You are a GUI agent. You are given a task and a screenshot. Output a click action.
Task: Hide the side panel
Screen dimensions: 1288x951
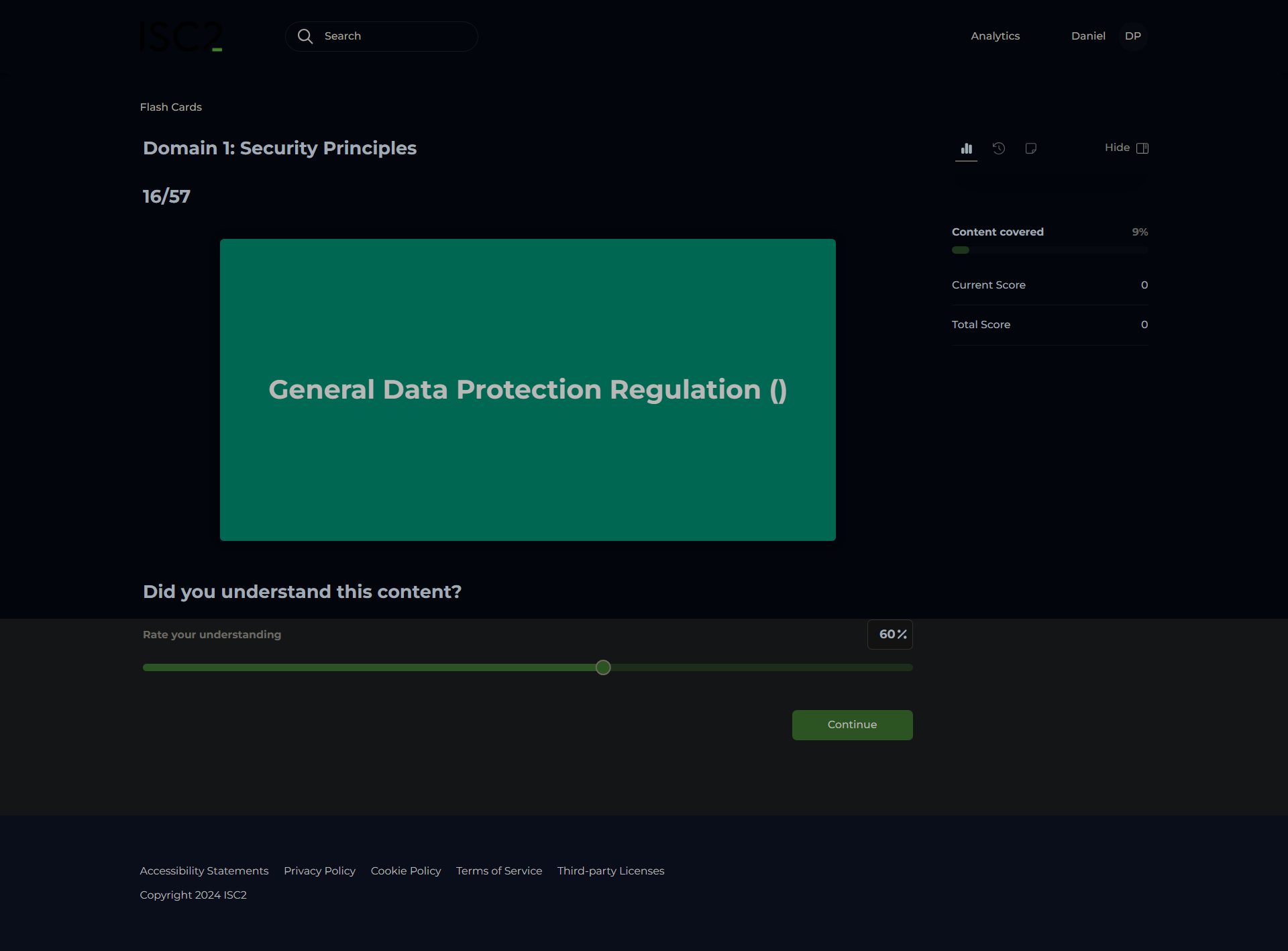pos(1118,148)
